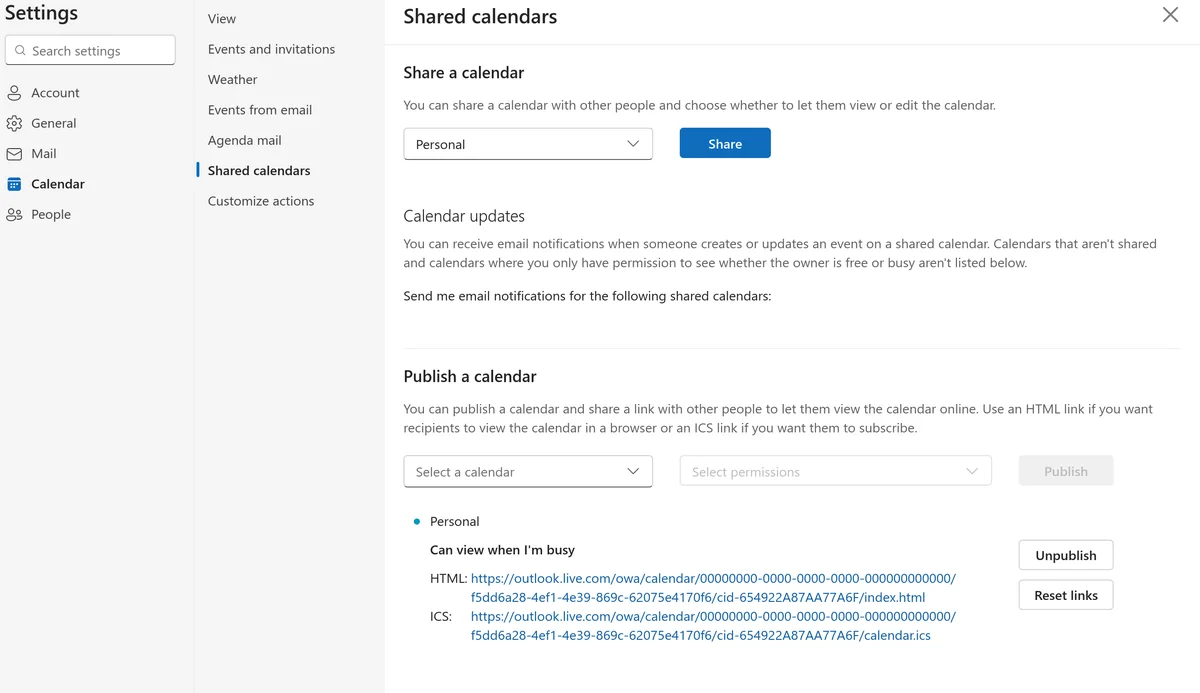Viewport: 1200px width, 693px height.
Task: Click the Calendar icon in the sidebar
Action: (x=16, y=184)
